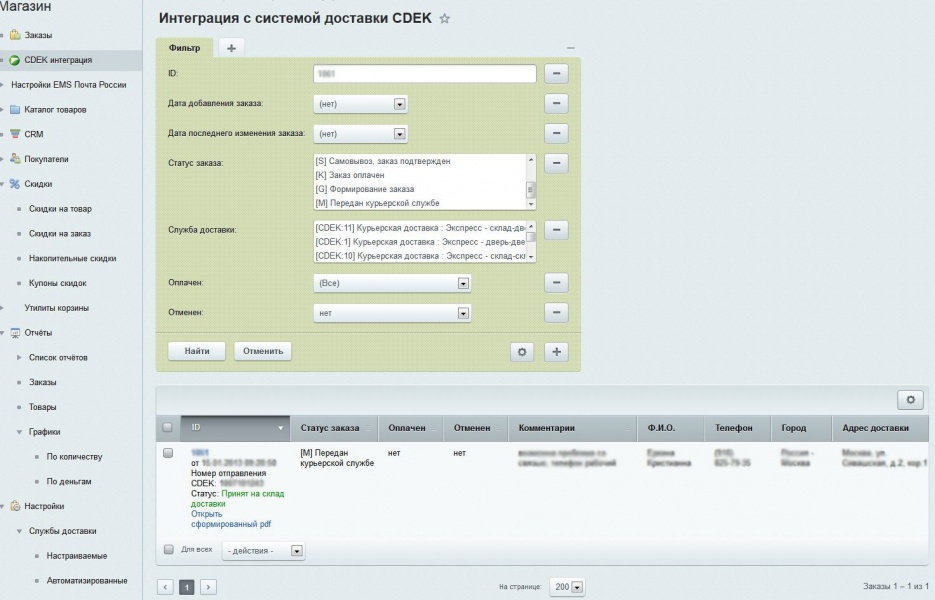Remove the Служба доставки filter row
Image resolution: width=935 pixels, height=600 pixels.
556,230
